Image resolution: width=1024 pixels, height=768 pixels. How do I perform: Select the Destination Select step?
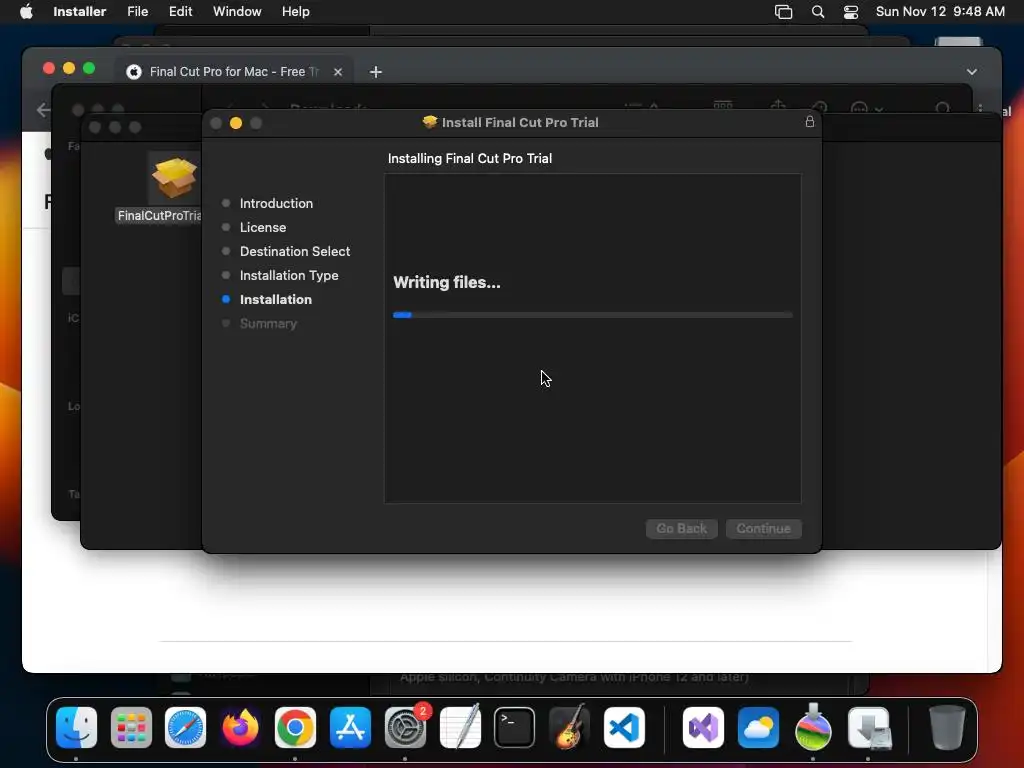pos(295,251)
